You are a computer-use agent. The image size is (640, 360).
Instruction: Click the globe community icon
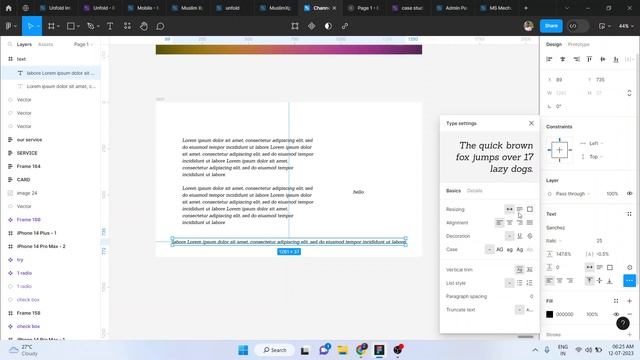pos(25,8)
